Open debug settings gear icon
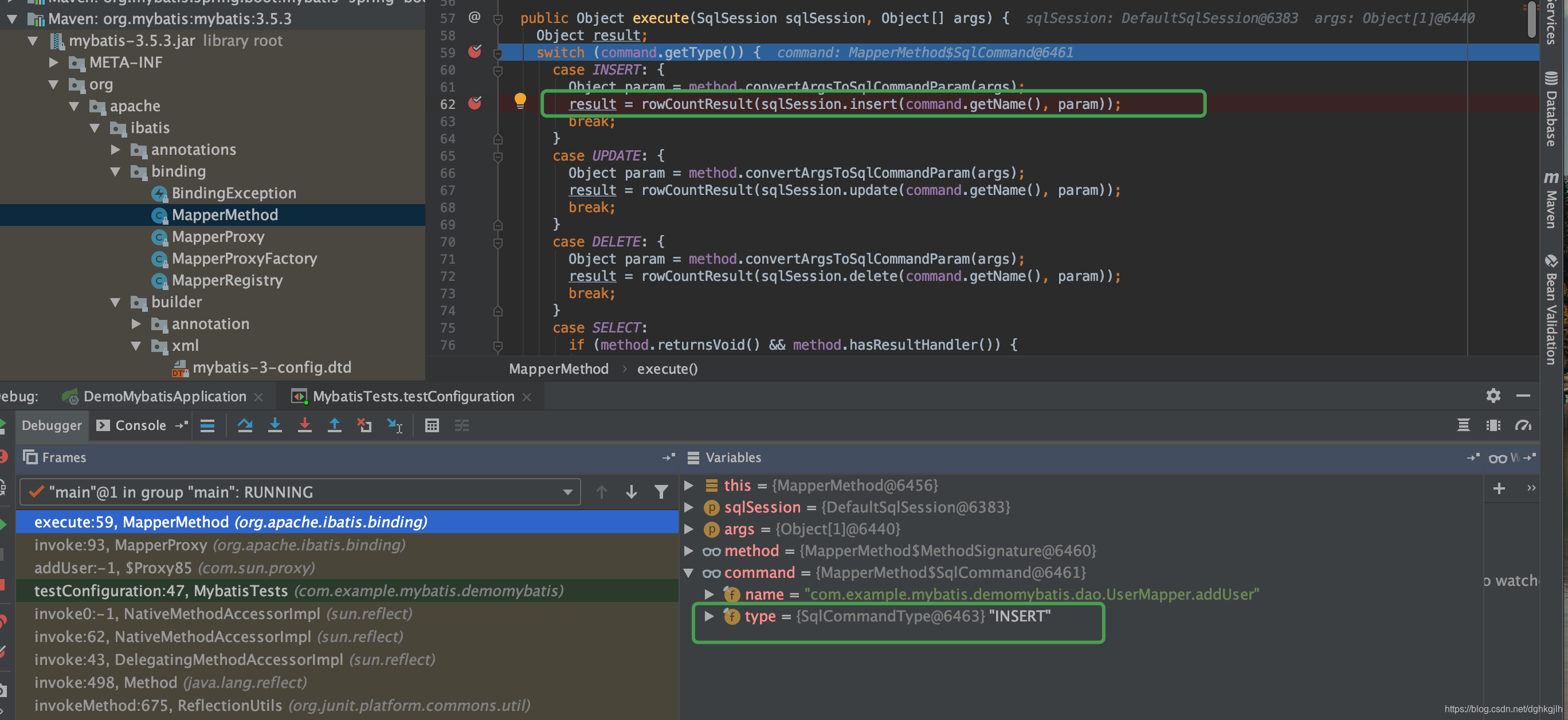 (1493, 396)
